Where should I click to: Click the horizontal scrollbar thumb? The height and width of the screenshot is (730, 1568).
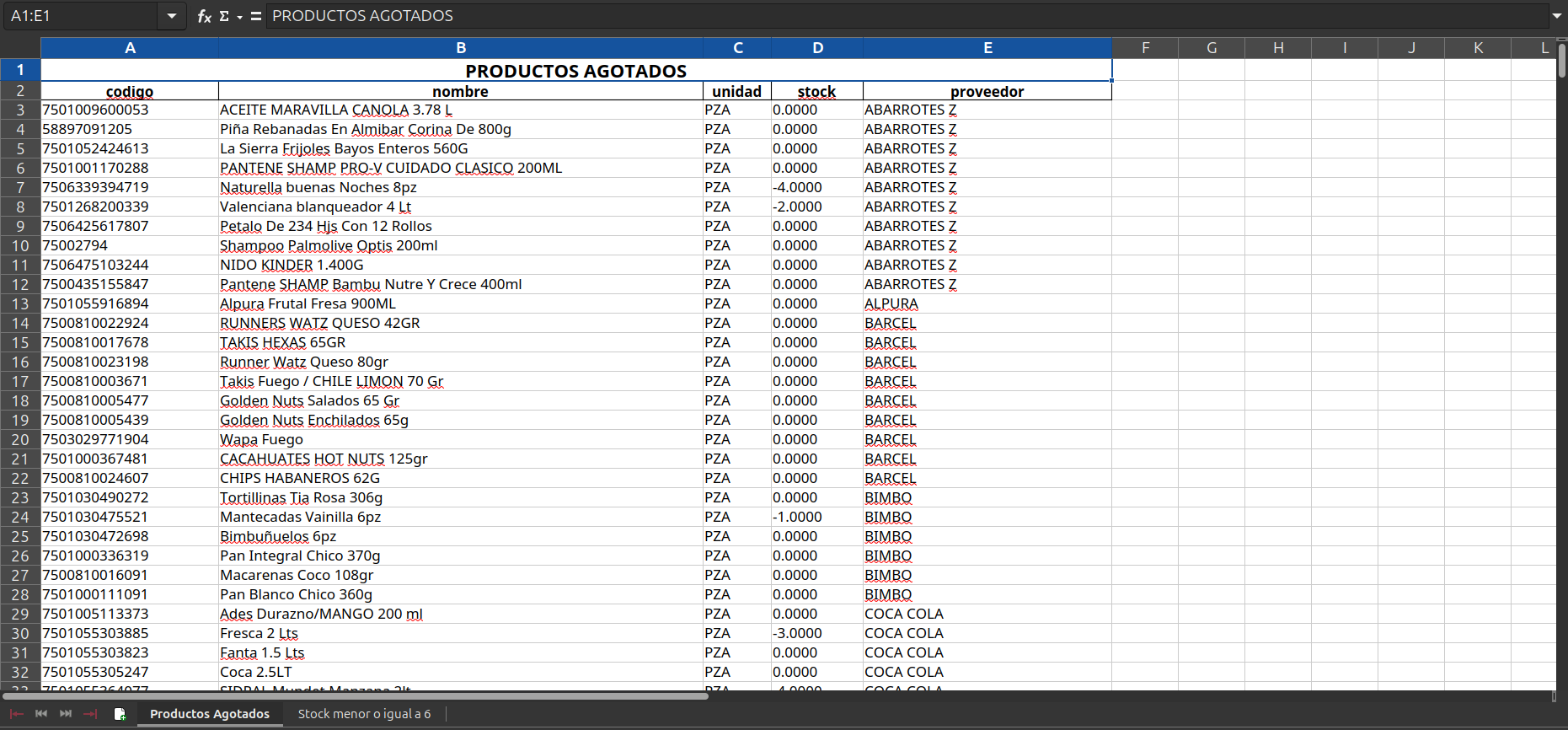355,696
